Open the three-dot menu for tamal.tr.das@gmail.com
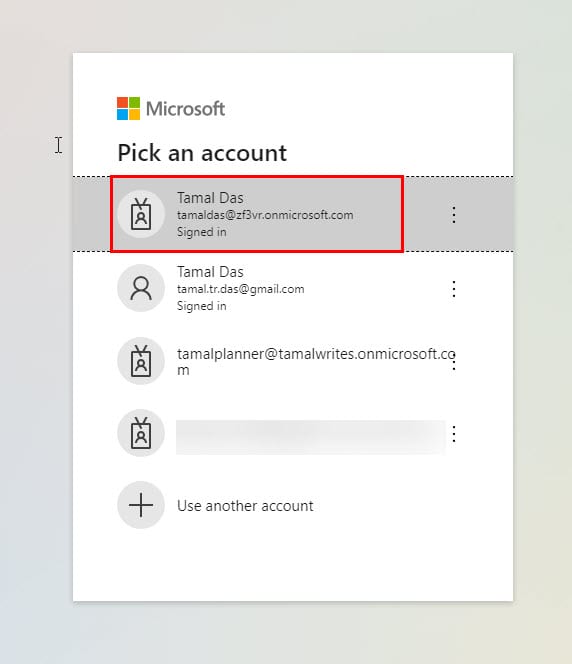 [454, 289]
